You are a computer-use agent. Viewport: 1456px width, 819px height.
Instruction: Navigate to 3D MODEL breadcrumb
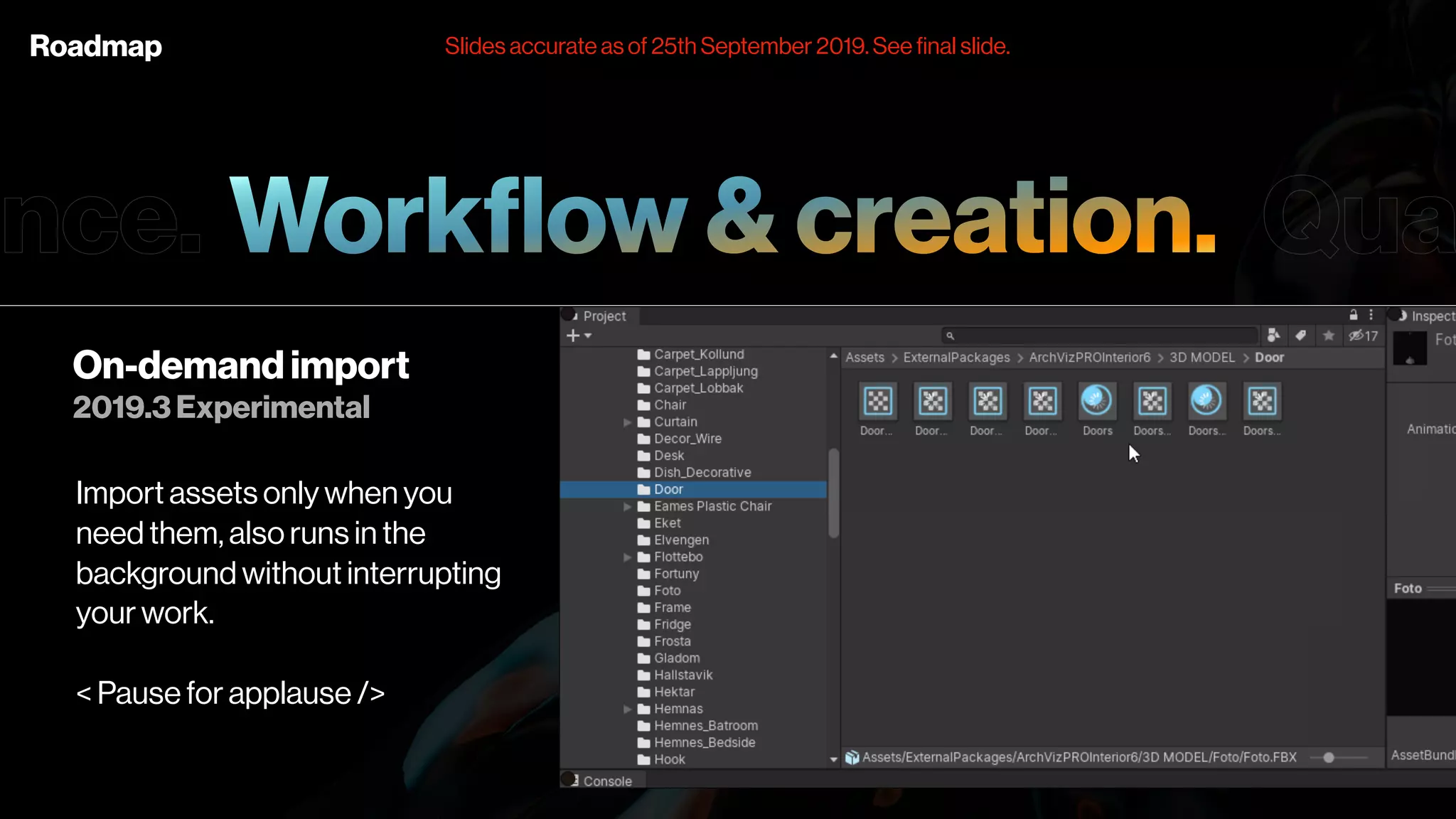pyautogui.click(x=1201, y=358)
